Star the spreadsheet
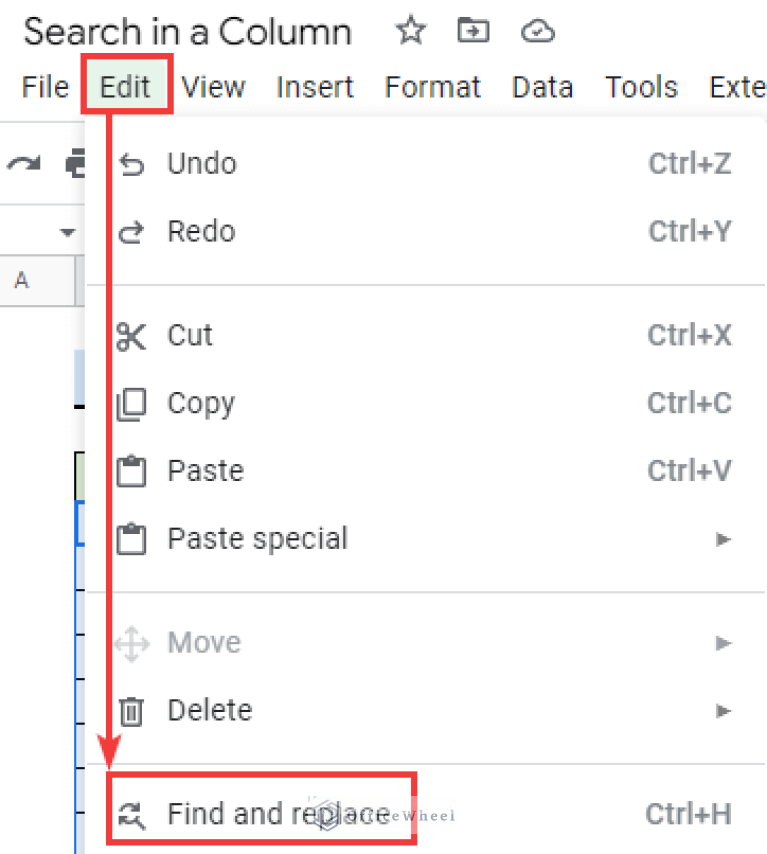 [x=410, y=31]
